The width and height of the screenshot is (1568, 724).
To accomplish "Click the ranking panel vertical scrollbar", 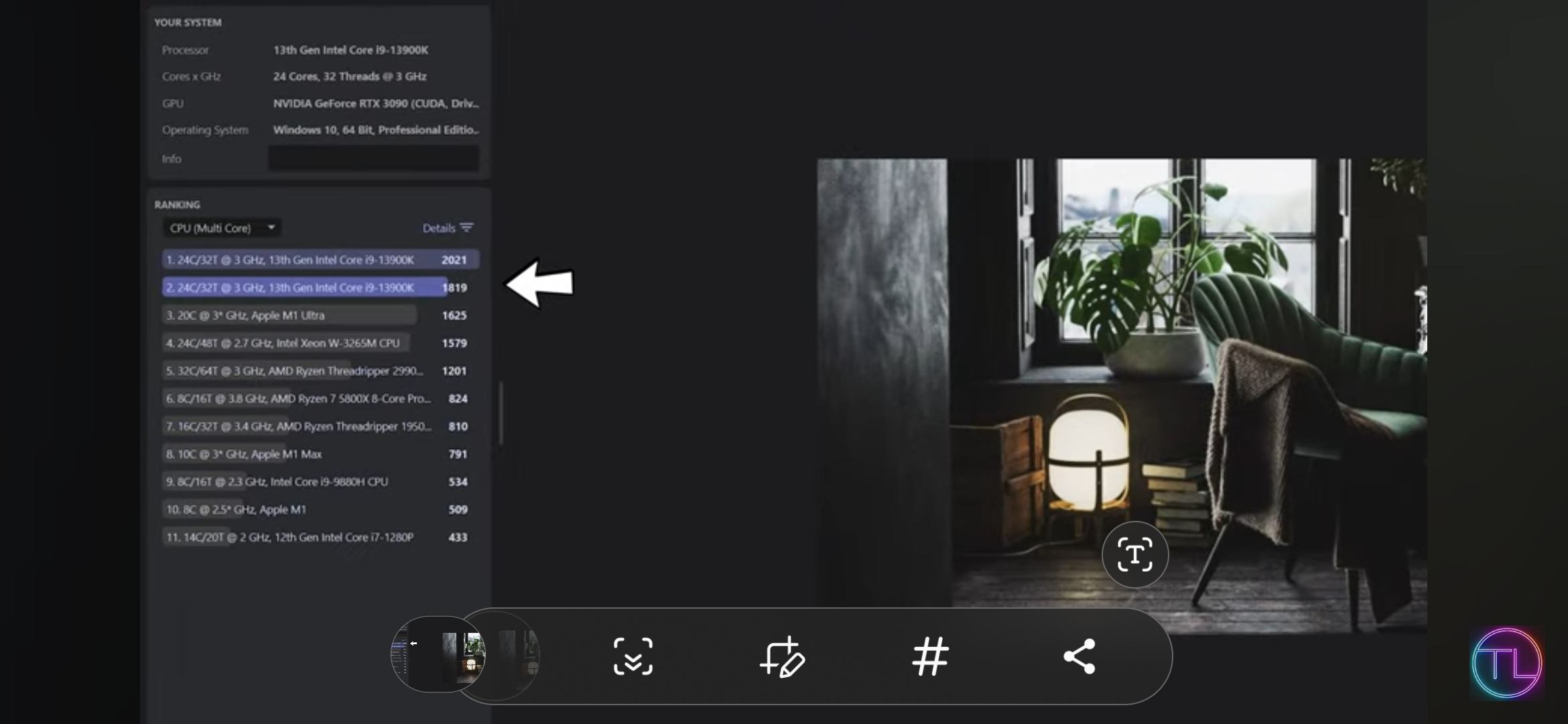I will pos(501,413).
